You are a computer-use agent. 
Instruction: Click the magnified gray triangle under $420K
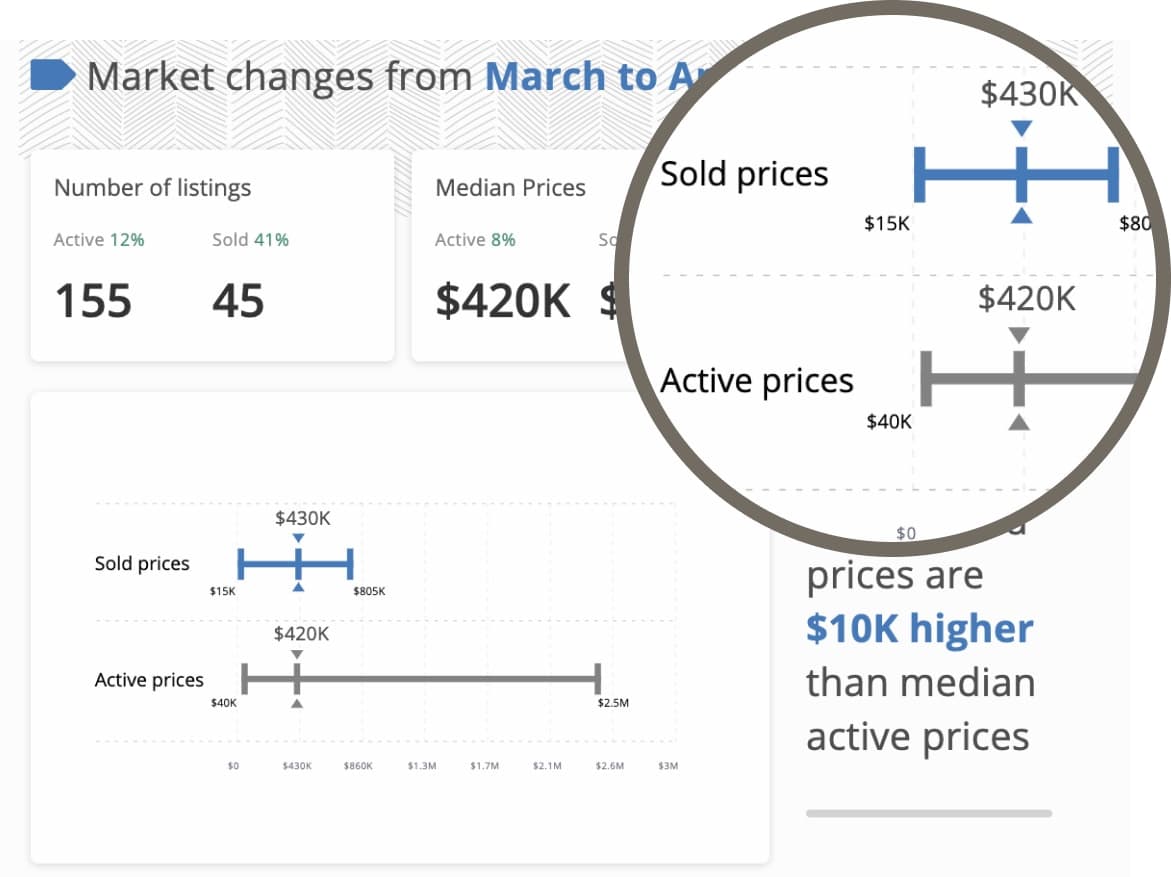[1018, 335]
